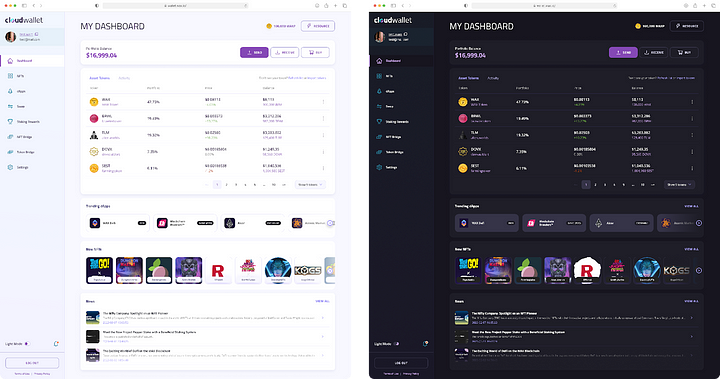
Task: Open three-dot menu for WAX row, dark window
Action: [x=692, y=102]
